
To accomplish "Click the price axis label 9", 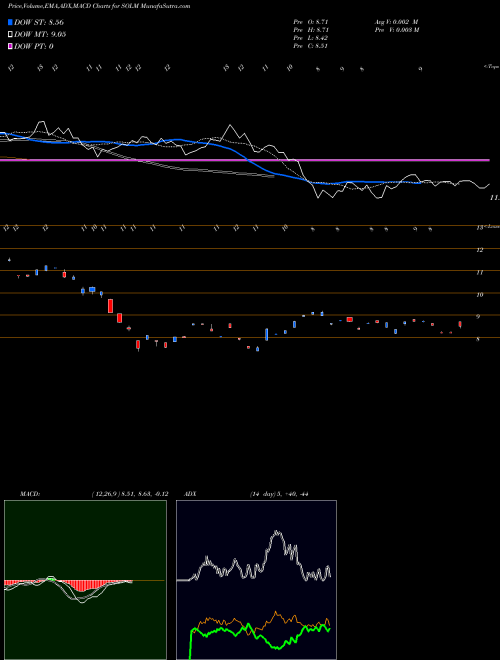I will point(478,317).
